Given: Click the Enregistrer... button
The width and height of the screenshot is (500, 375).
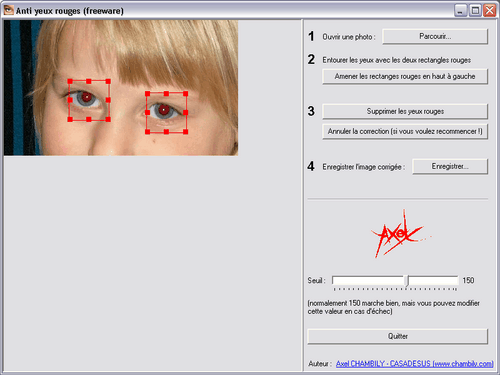Looking at the screenshot, I should (450, 166).
